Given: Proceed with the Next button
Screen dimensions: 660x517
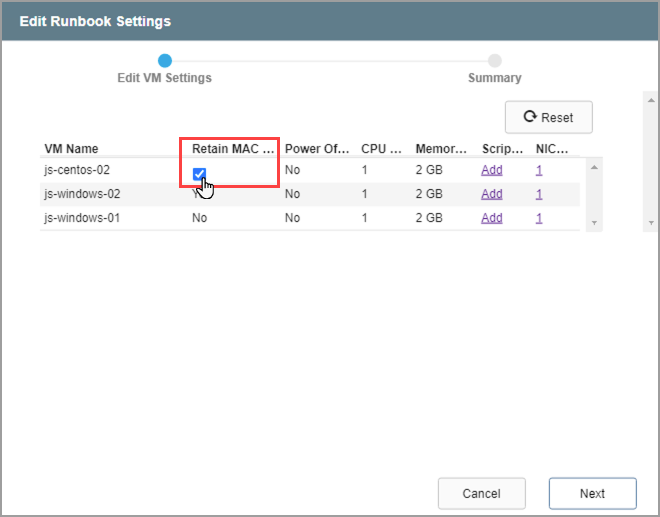Looking at the screenshot, I should click(592, 493).
